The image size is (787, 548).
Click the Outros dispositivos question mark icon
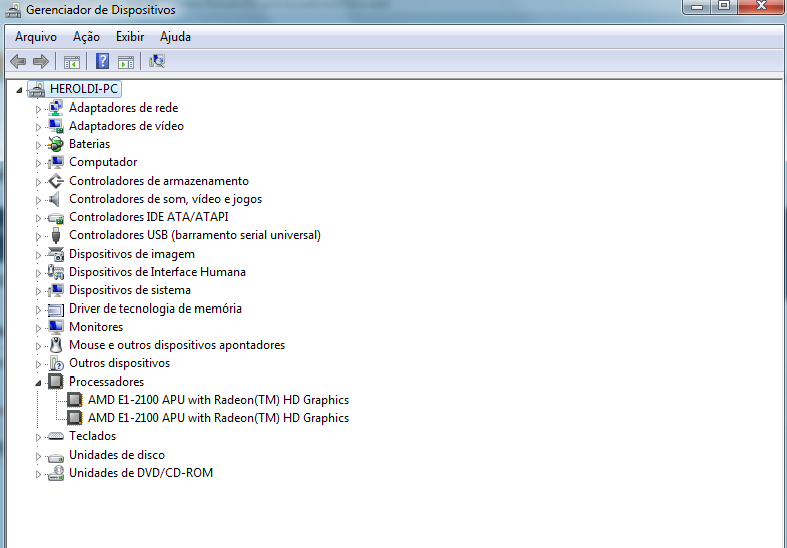pyautogui.click(x=57, y=363)
